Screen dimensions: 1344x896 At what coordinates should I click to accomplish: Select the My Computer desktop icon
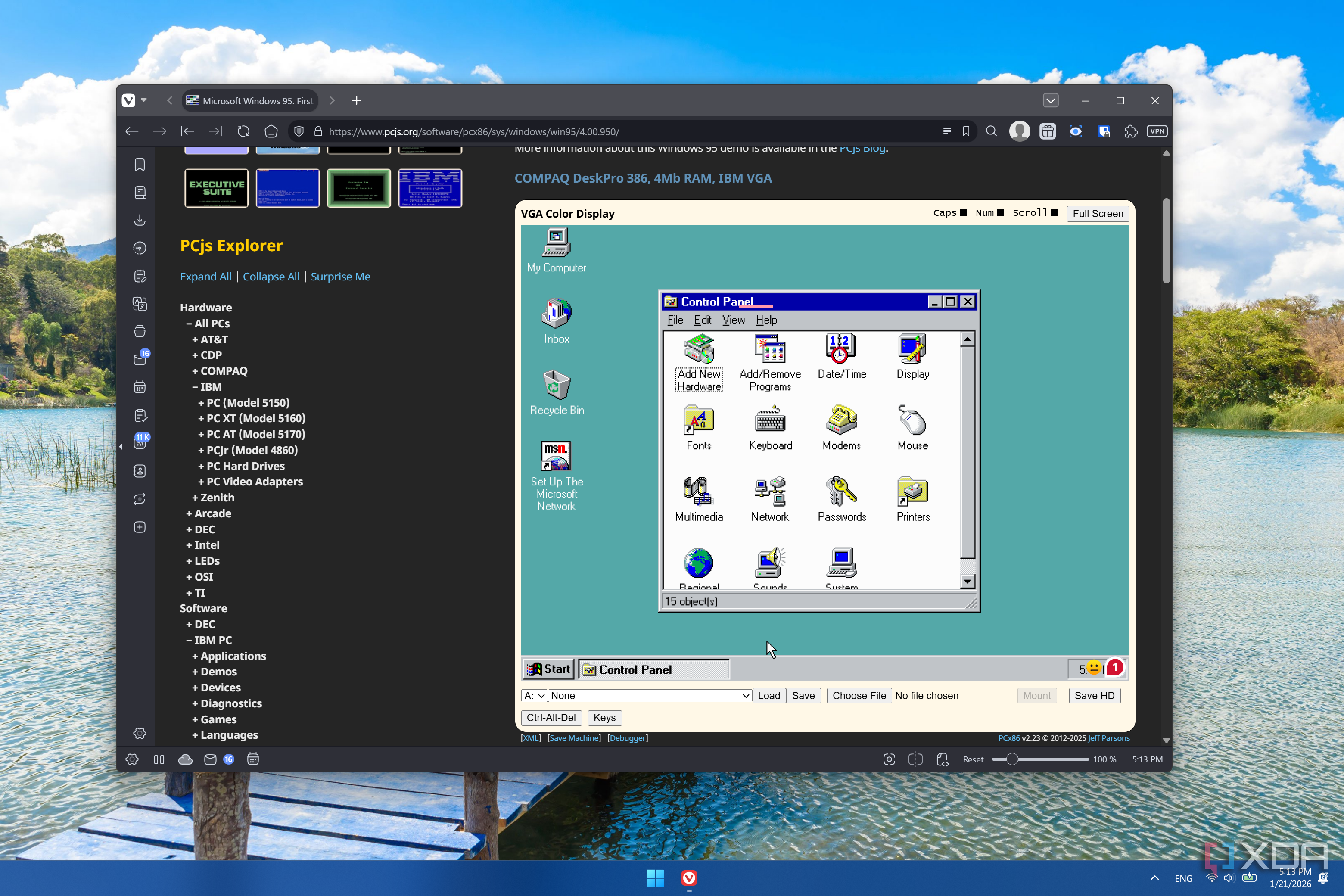[556, 250]
